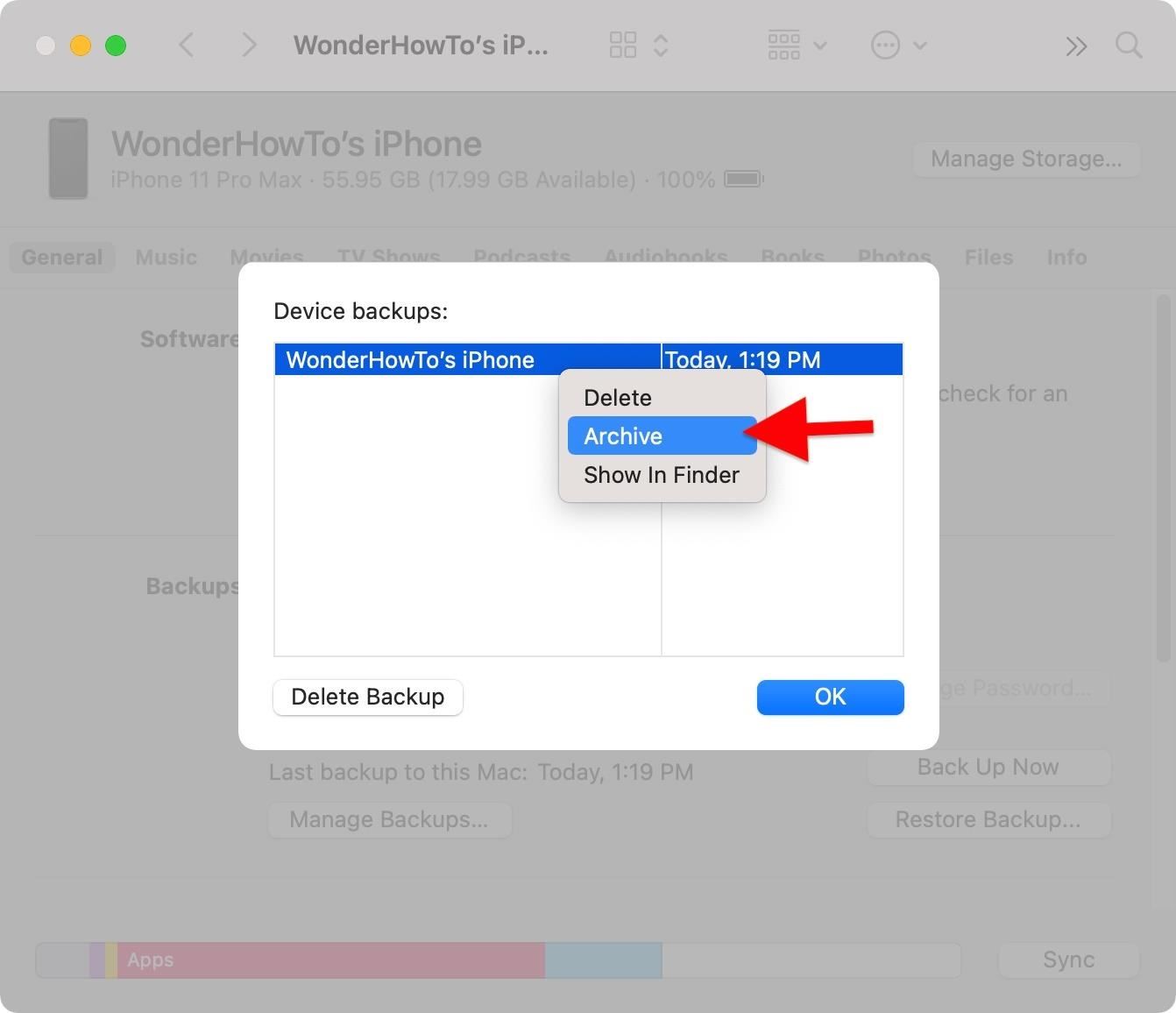
Task: Click the Apps segment of storage bar
Action: click(x=331, y=960)
